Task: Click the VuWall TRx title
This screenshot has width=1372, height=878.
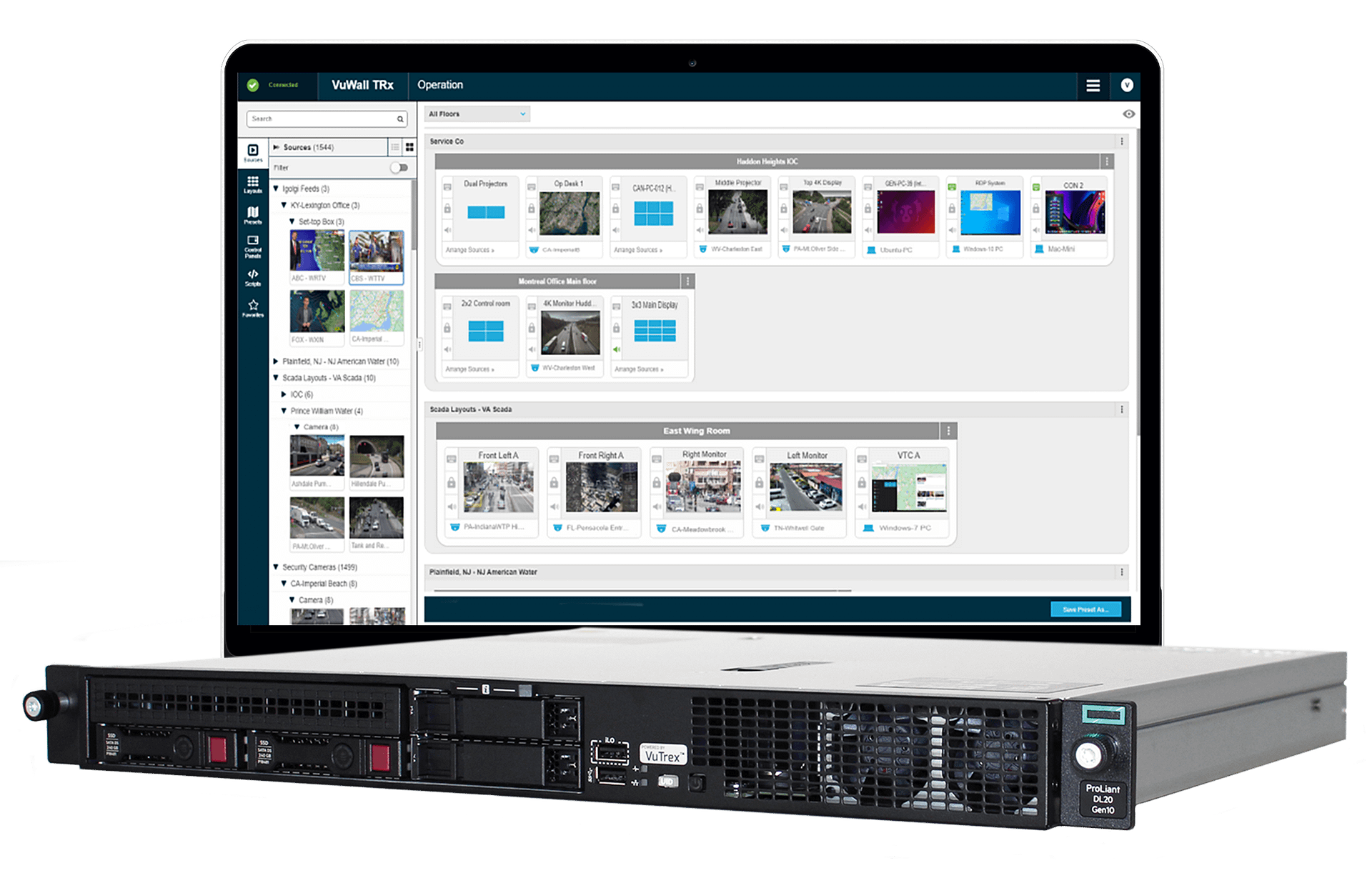Action: click(x=362, y=85)
